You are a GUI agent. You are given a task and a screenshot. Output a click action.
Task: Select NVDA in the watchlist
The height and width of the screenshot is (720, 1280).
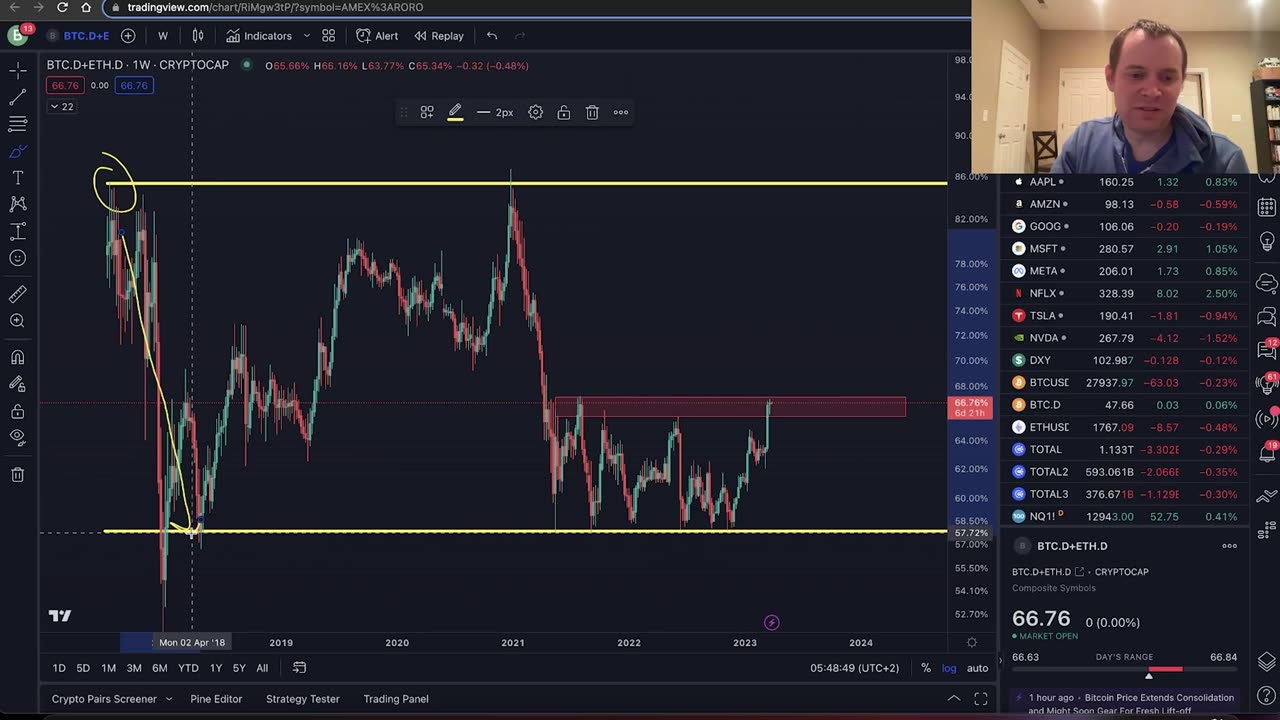1125,338
